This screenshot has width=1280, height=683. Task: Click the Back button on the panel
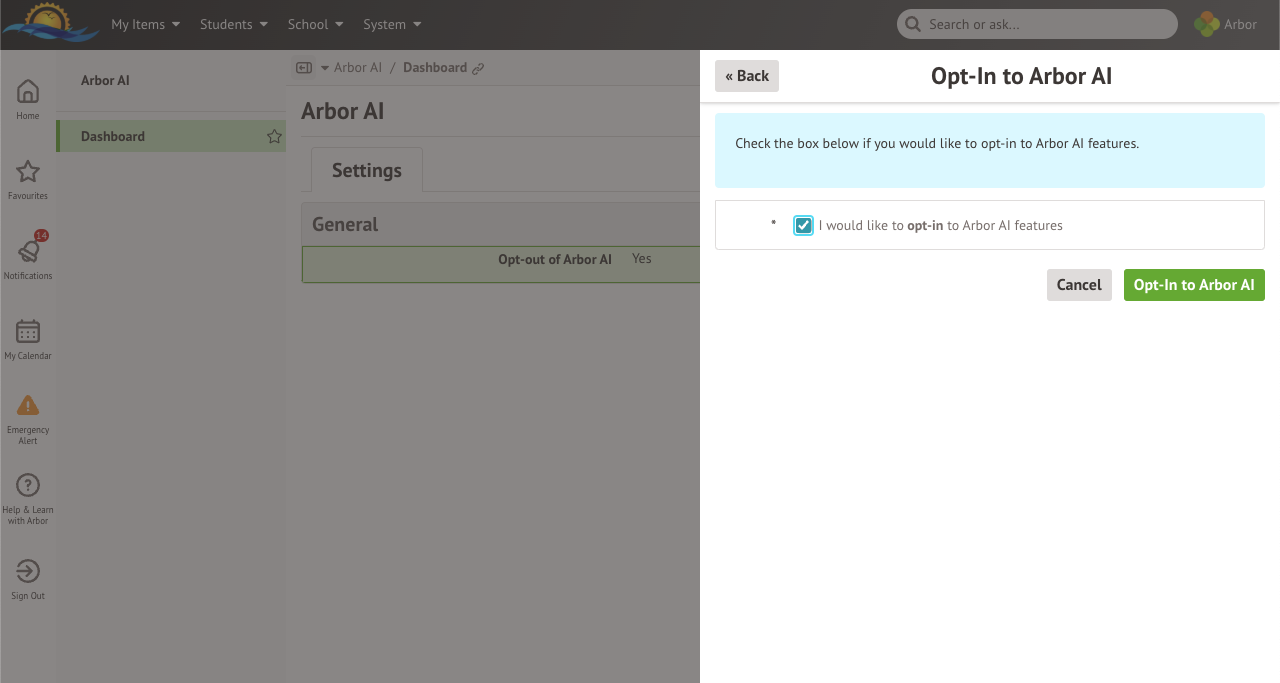(x=746, y=75)
